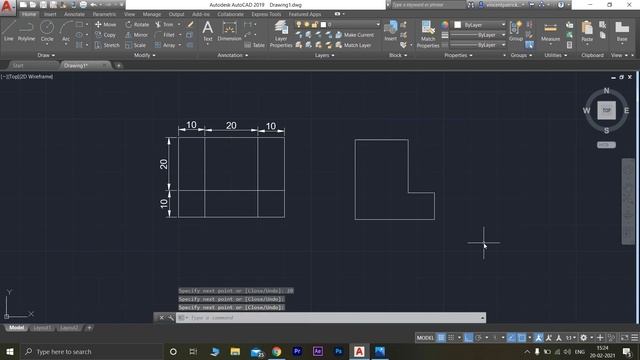
Task: Toggle object snap tracking in status bar
Action: coord(511,338)
